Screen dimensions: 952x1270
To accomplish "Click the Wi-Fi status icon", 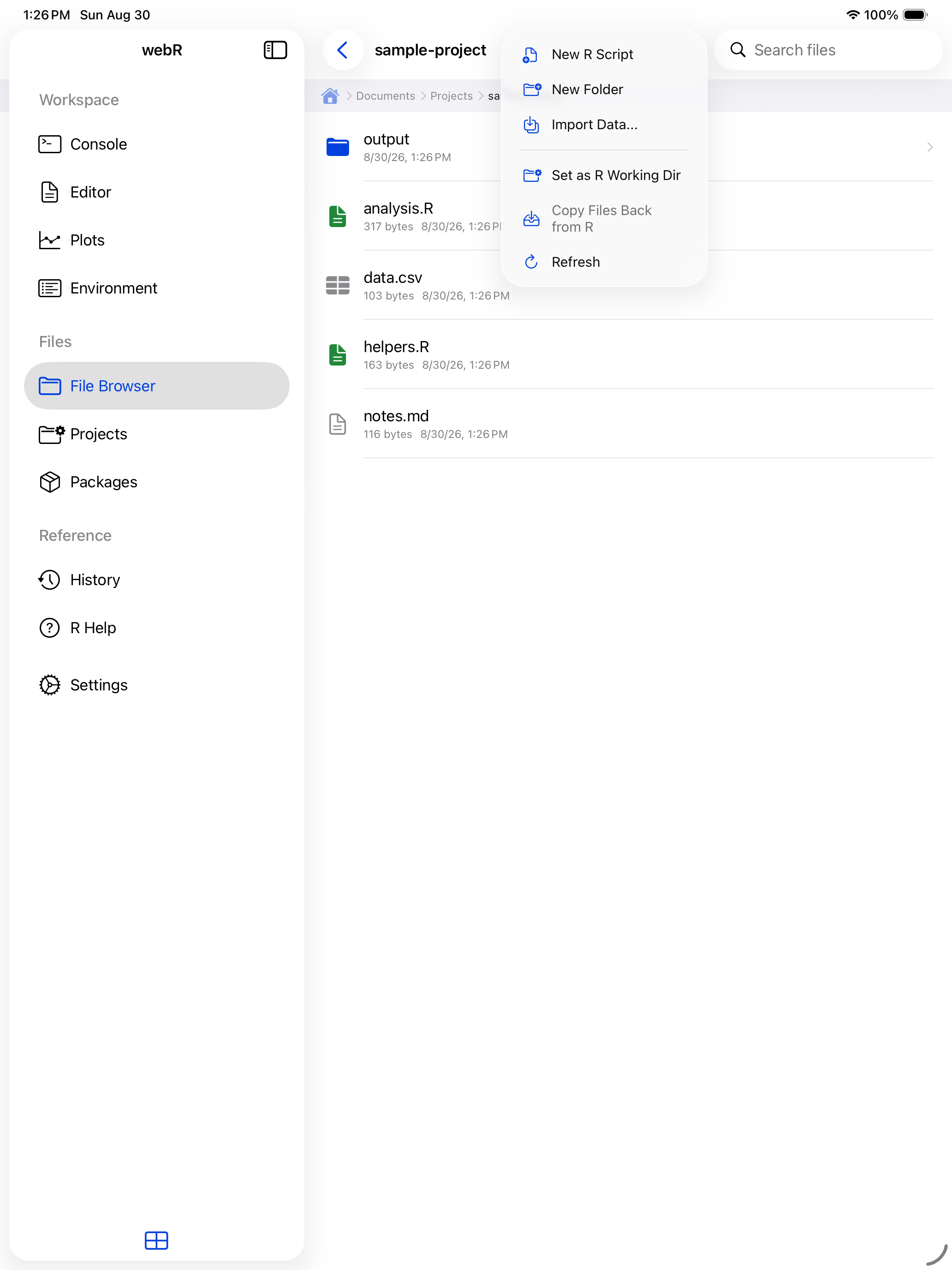I will 853,15.
